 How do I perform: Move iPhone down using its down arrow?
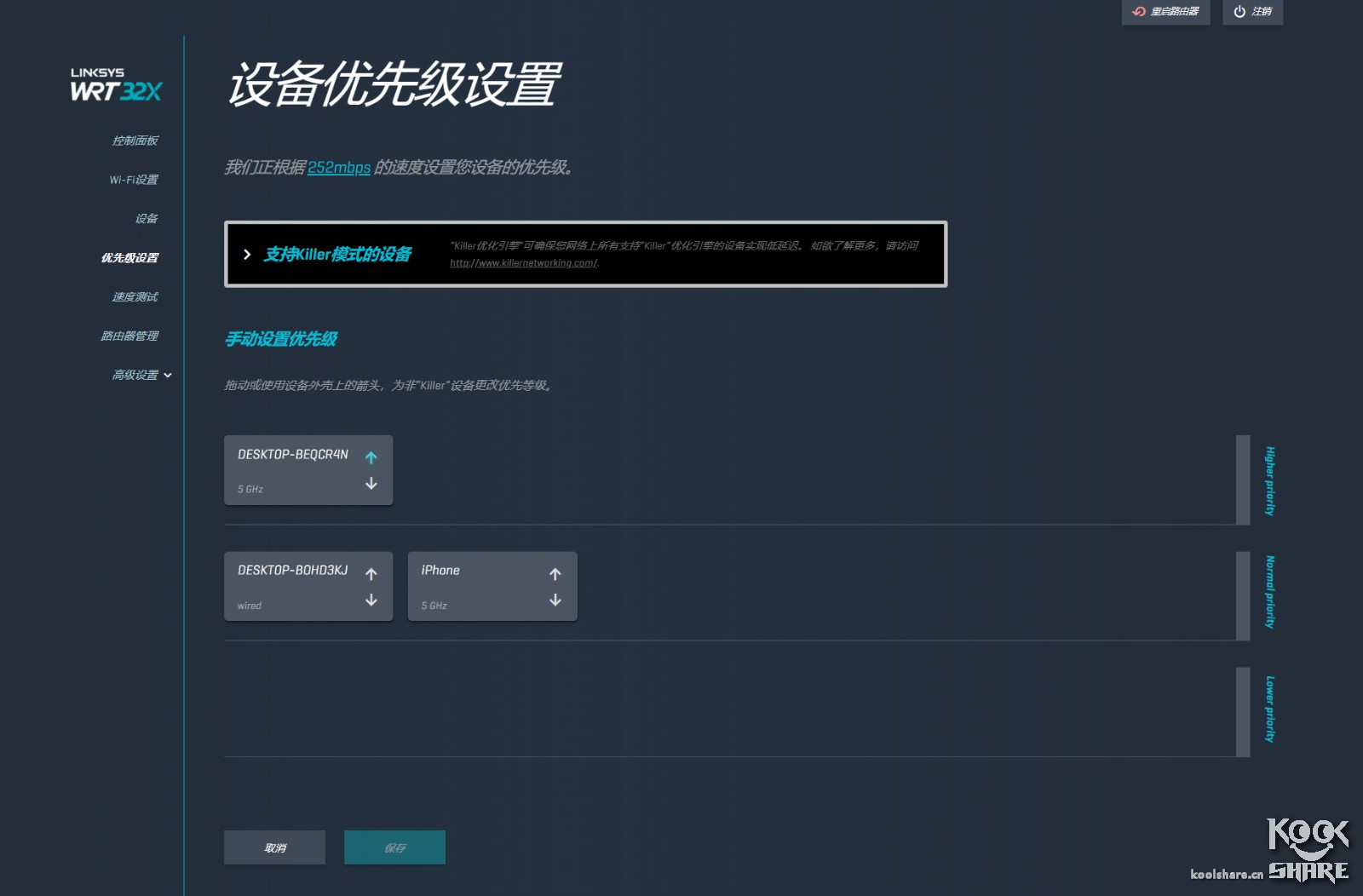(555, 600)
